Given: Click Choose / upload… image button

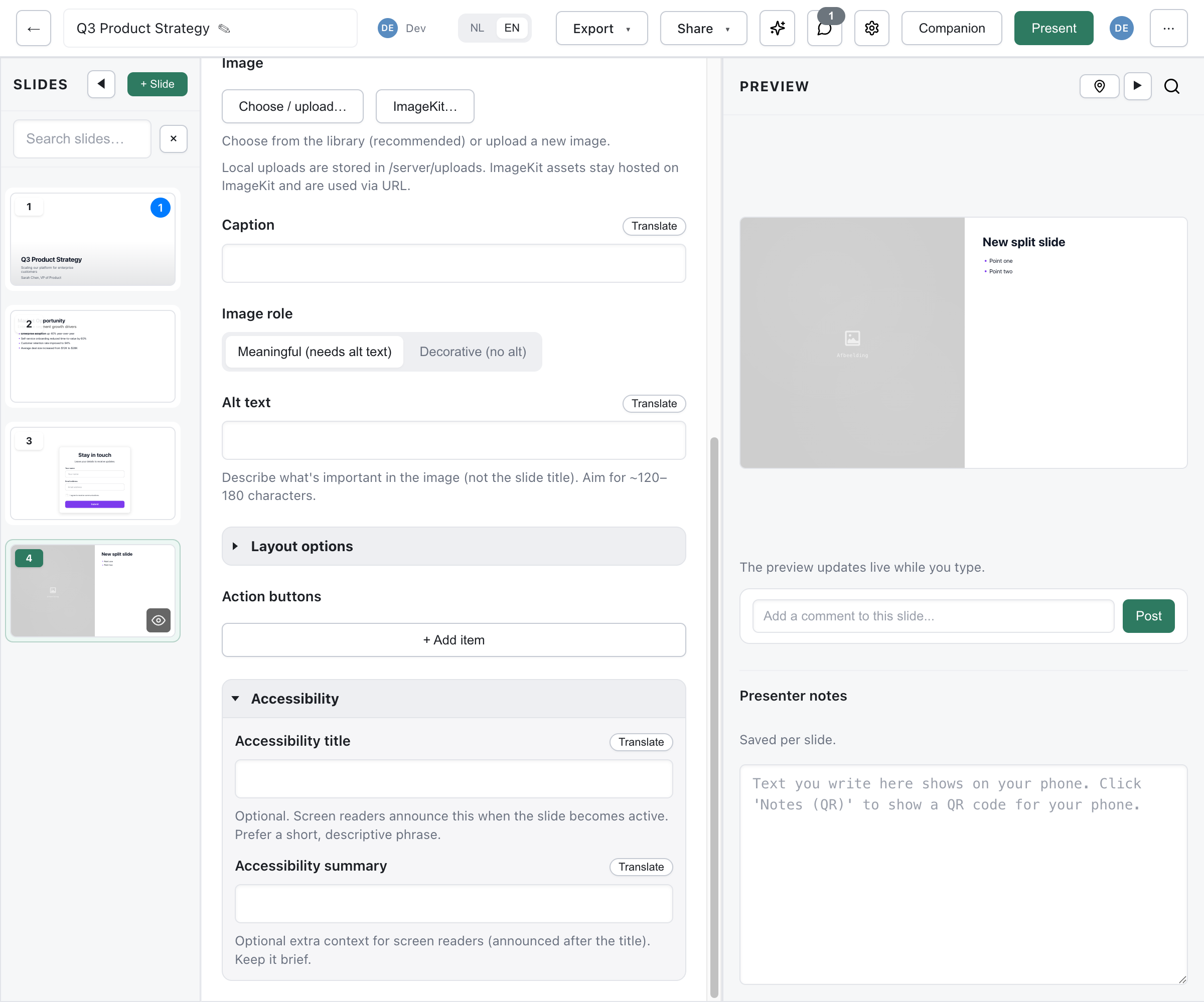Looking at the screenshot, I should pyautogui.click(x=292, y=106).
